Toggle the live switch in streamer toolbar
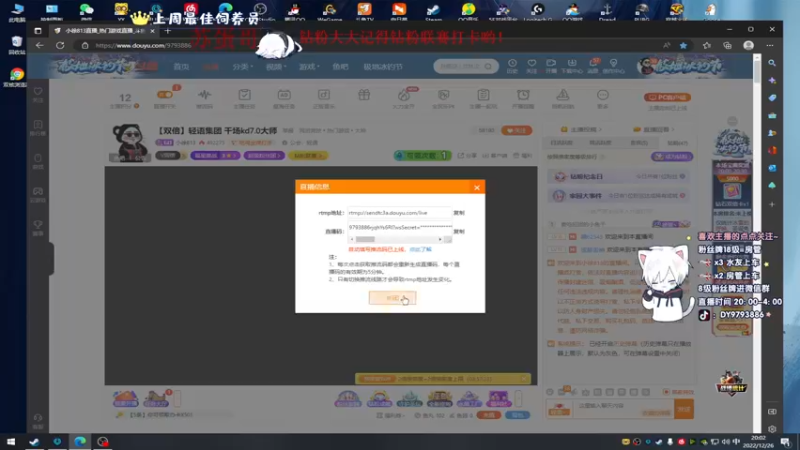The image size is (800, 450). point(165,95)
